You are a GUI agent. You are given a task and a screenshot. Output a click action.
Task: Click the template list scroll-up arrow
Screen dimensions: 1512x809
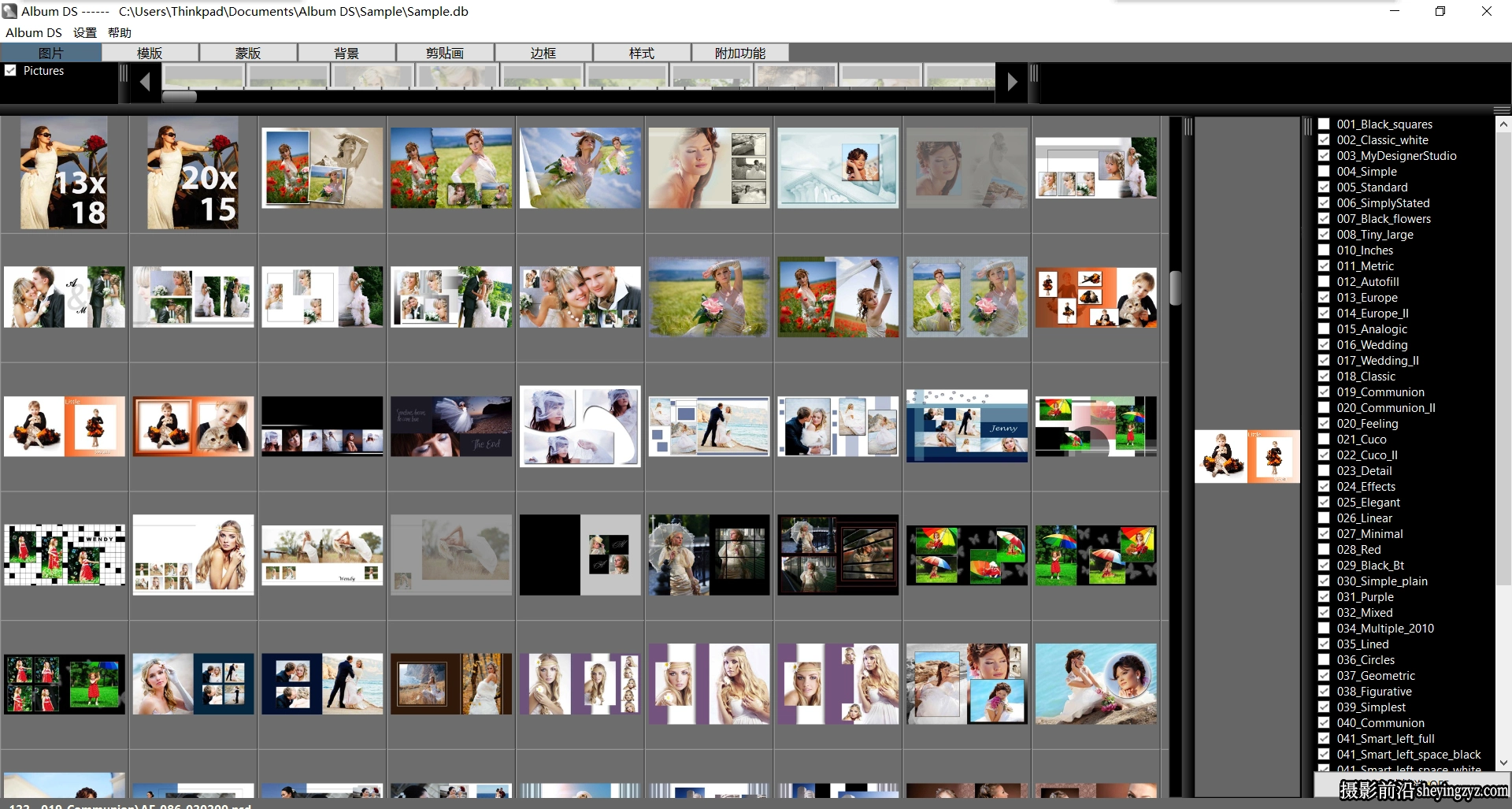point(1503,124)
